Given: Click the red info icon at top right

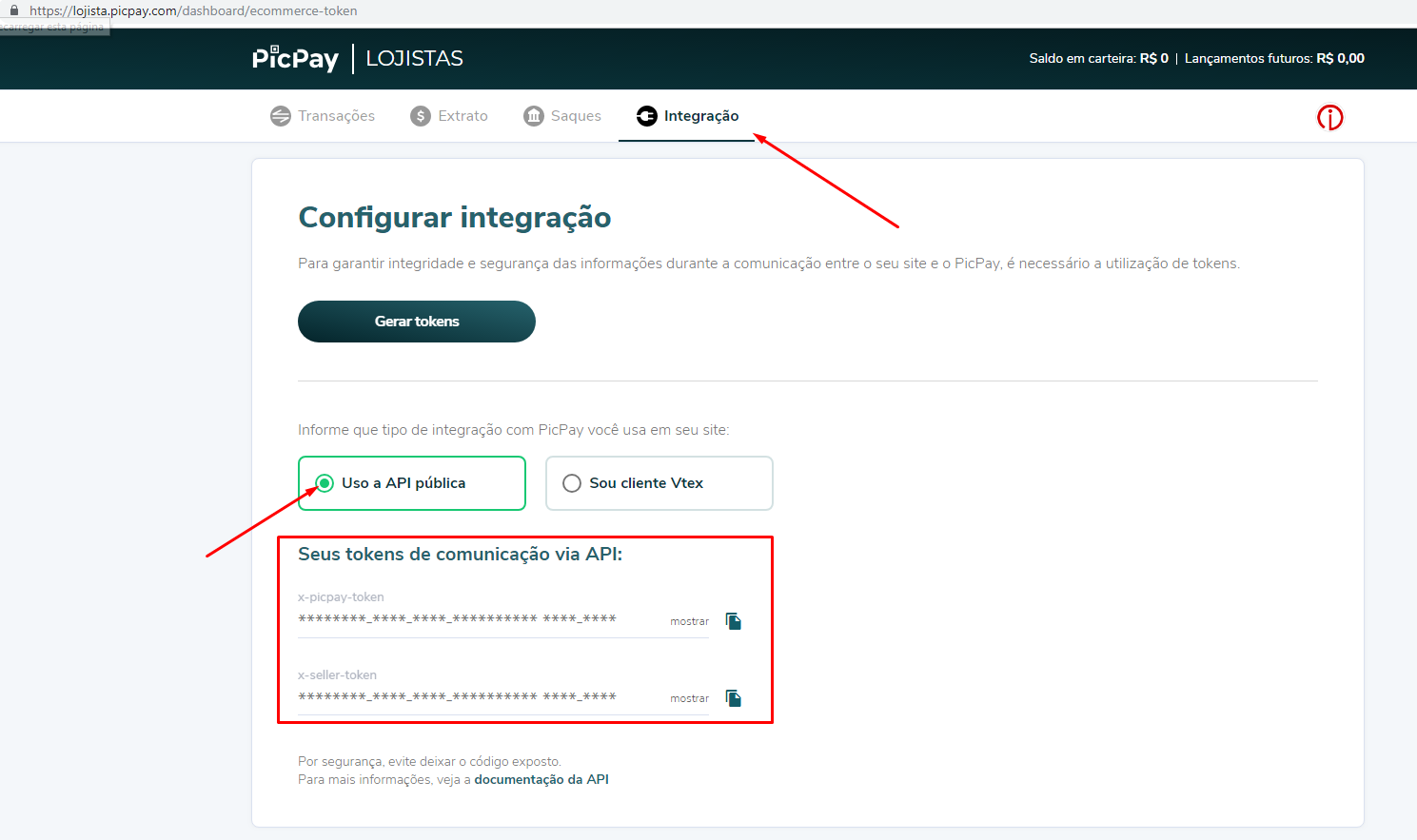Looking at the screenshot, I should [x=1329, y=117].
